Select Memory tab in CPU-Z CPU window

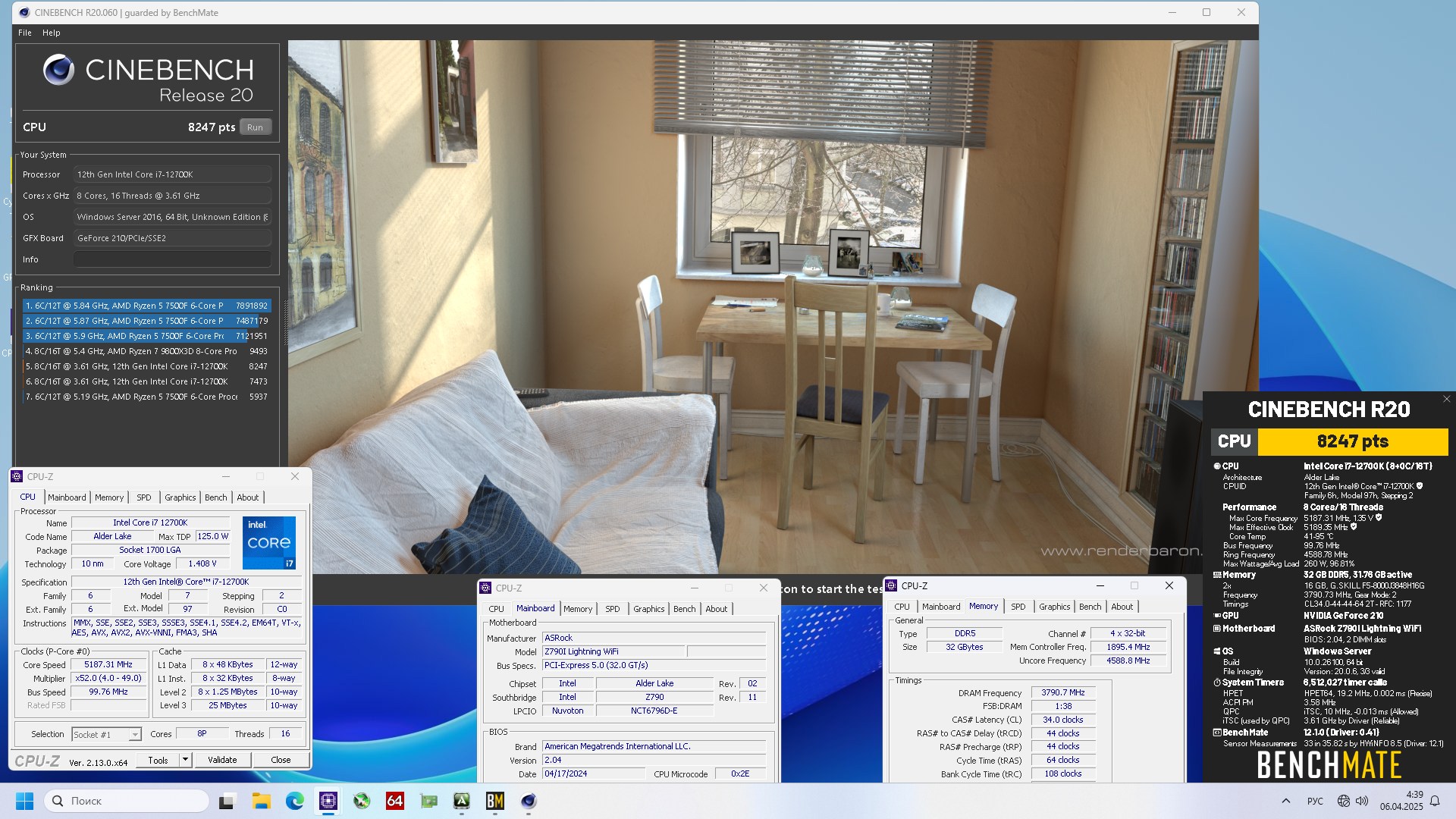pyautogui.click(x=109, y=497)
